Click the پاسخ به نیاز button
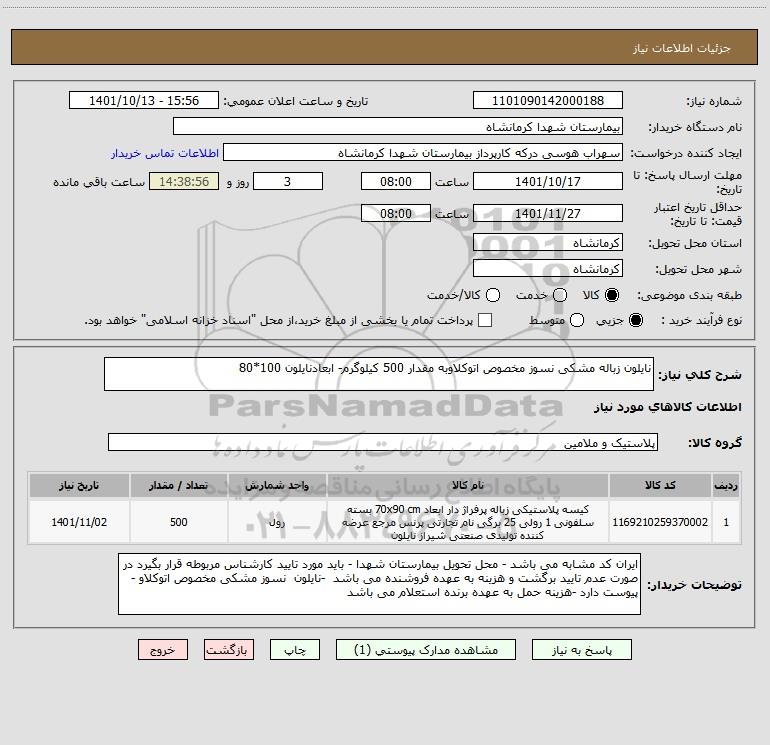The width and height of the screenshot is (770, 745). pyautogui.click(x=582, y=650)
